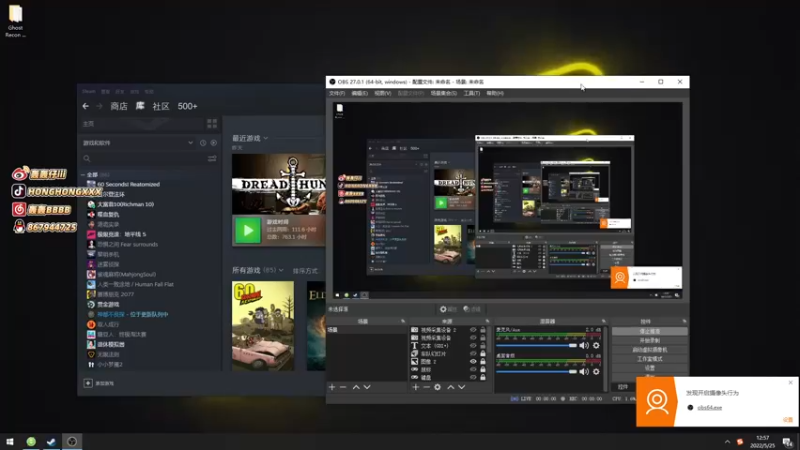Switch Steam library to grid collections view

coord(212,123)
